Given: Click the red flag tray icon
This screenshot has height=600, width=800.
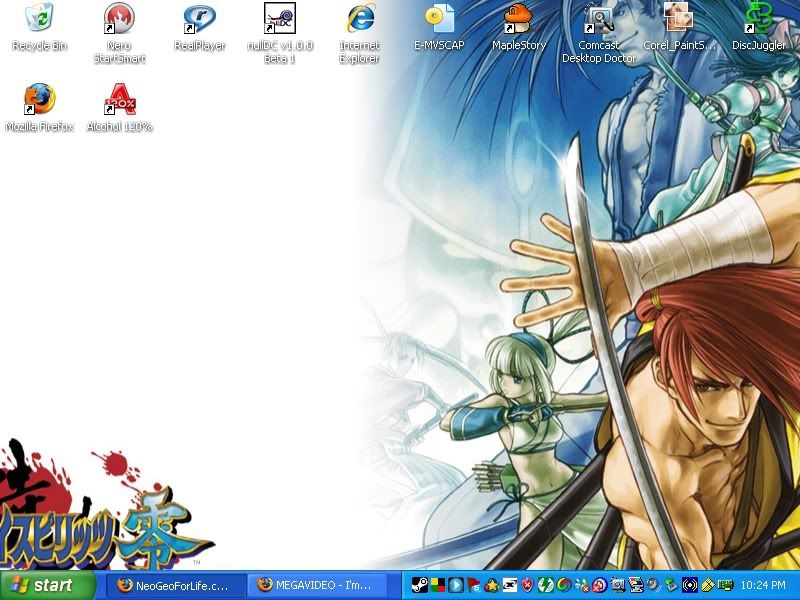Looking at the screenshot, I should tap(473, 585).
